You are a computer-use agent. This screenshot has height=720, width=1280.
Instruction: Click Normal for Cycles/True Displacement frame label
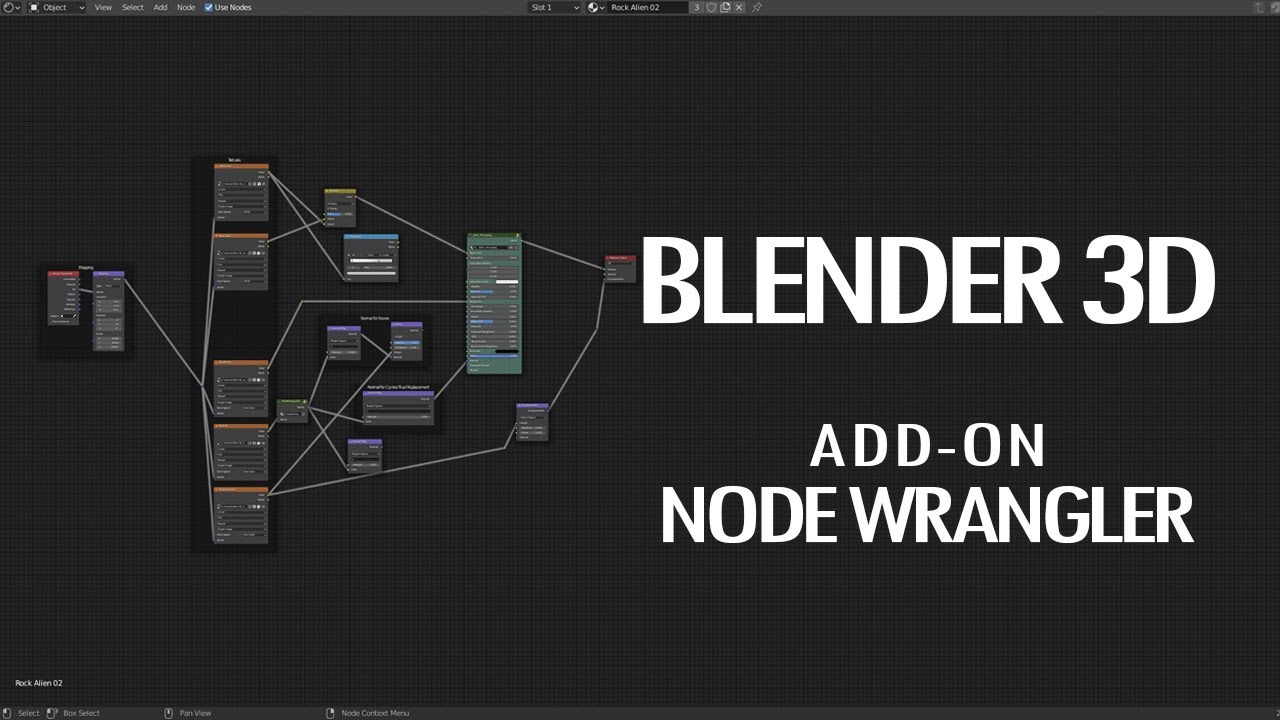coord(397,387)
